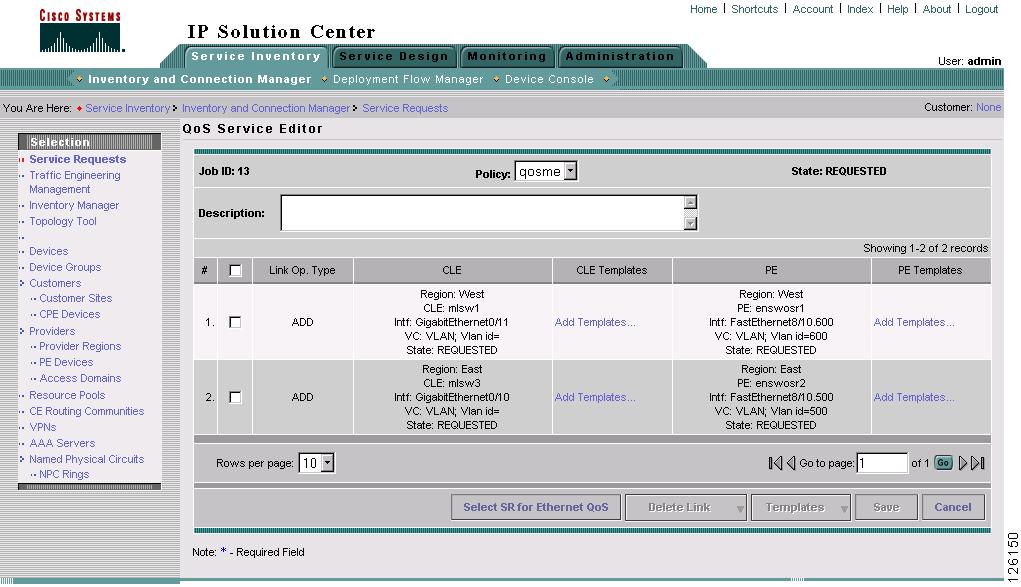Go to the next page of records
The height and width of the screenshot is (587, 1021).
(962, 463)
